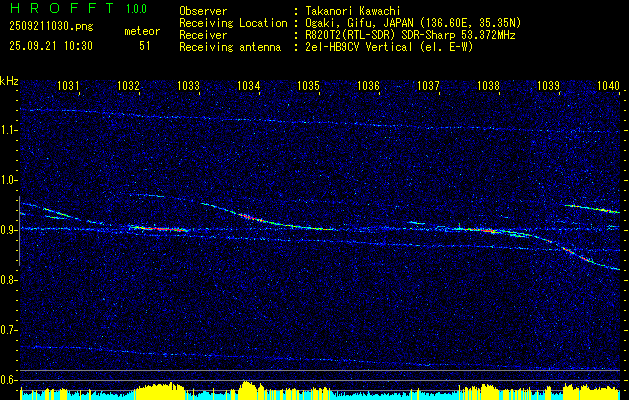Viewport: 629px width, 400px height.
Task: Click the 1032 time marker
Action: pyautogui.click(x=128, y=85)
